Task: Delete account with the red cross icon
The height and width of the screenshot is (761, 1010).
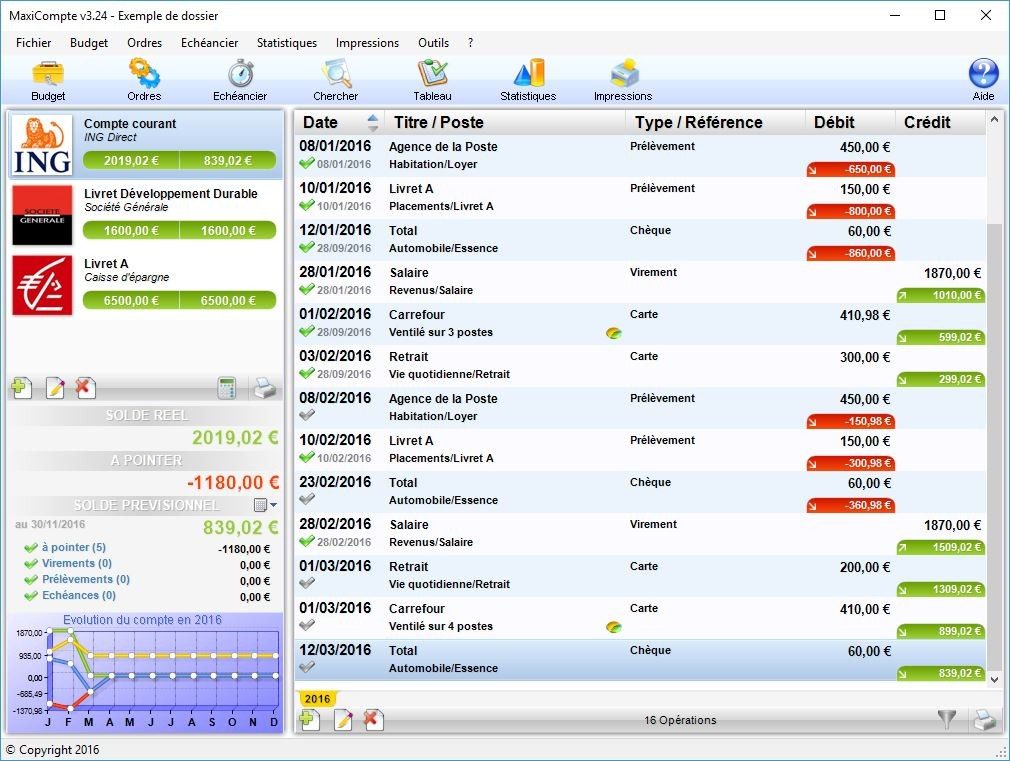Action: [84, 388]
